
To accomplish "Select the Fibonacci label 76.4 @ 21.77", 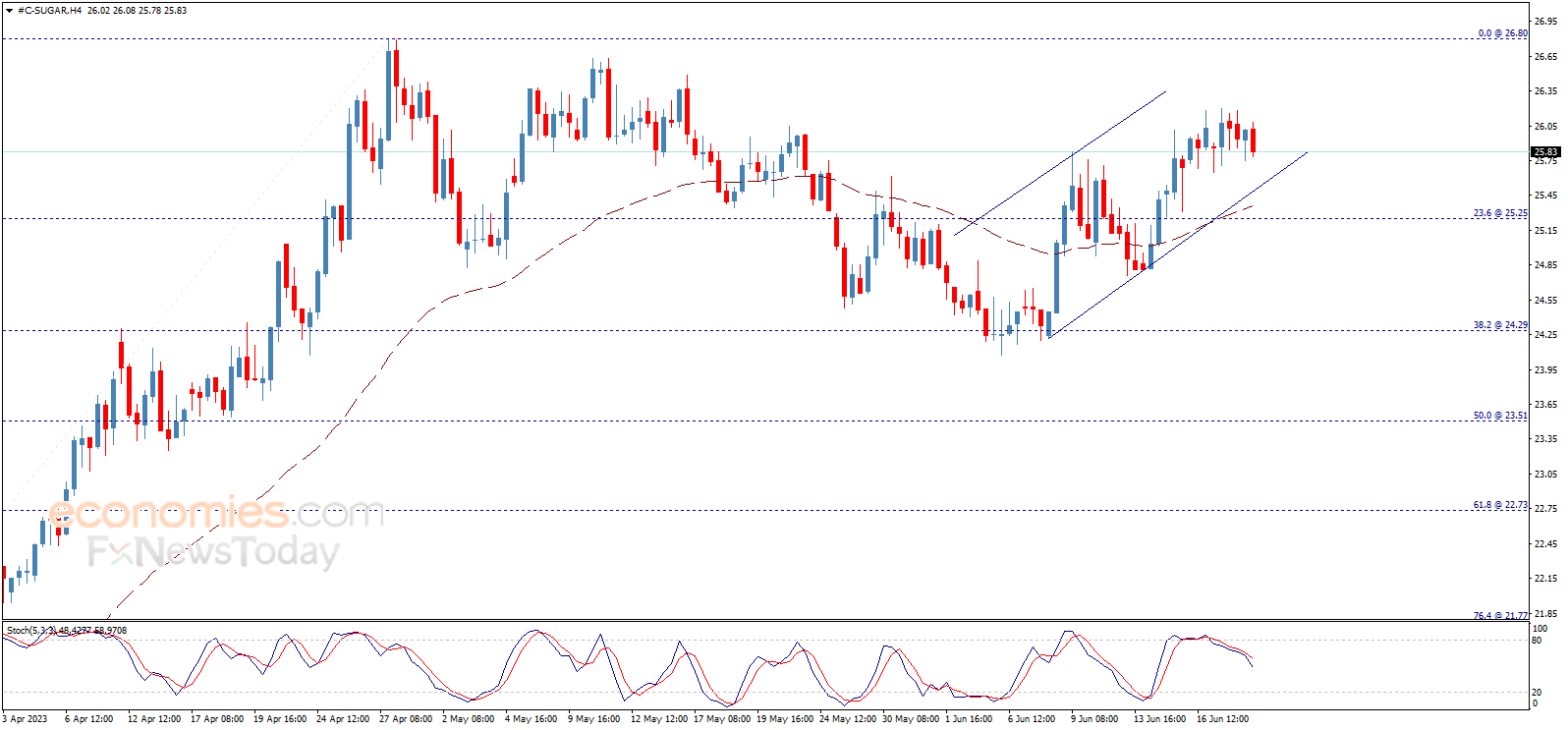I will (1500, 616).
